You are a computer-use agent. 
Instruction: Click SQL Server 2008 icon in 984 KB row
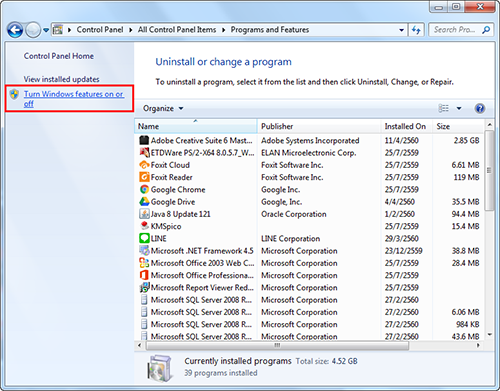coord(144,324)
